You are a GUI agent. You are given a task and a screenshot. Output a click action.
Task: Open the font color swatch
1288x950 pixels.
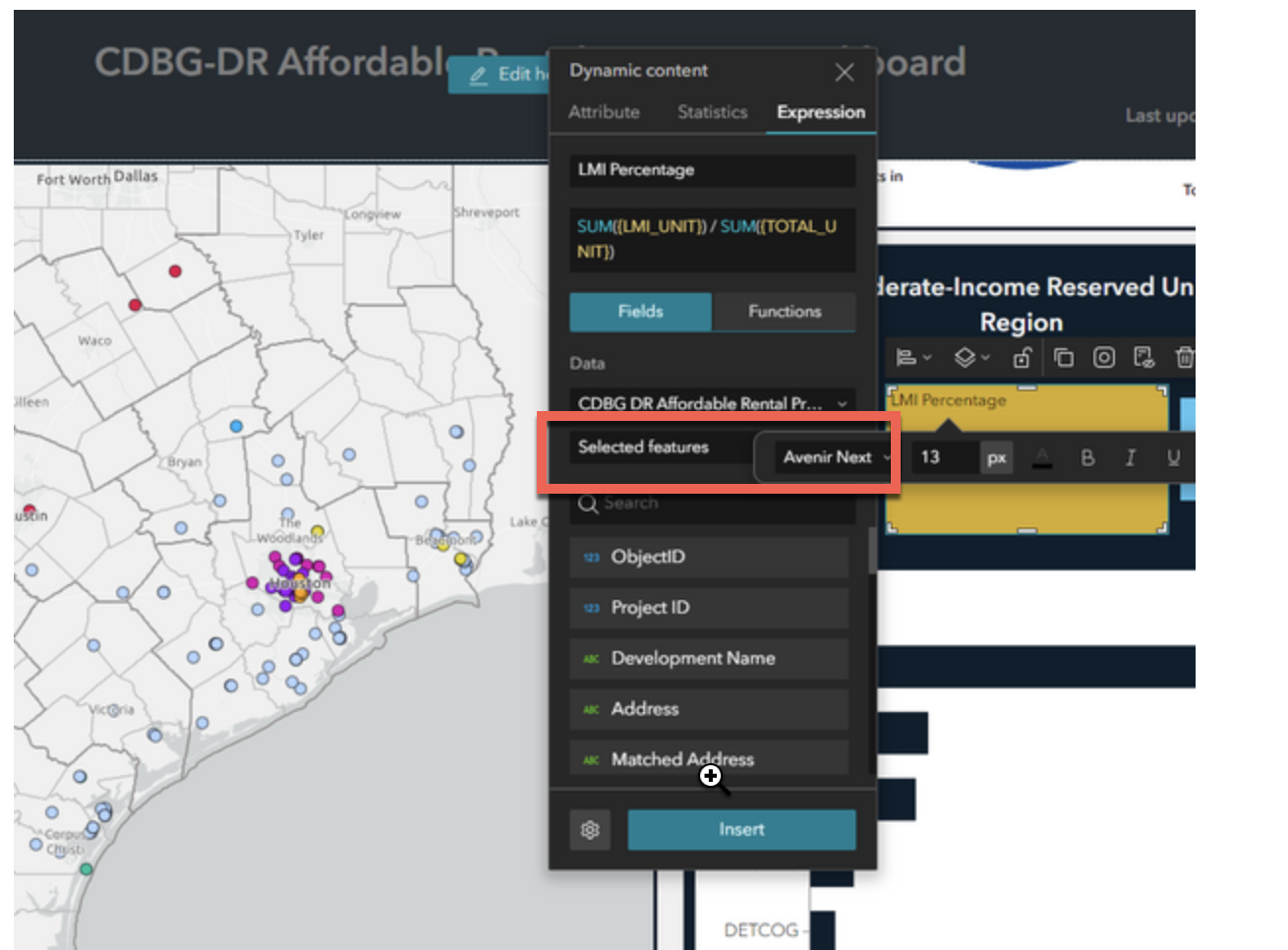click(x=1041, y=457)
